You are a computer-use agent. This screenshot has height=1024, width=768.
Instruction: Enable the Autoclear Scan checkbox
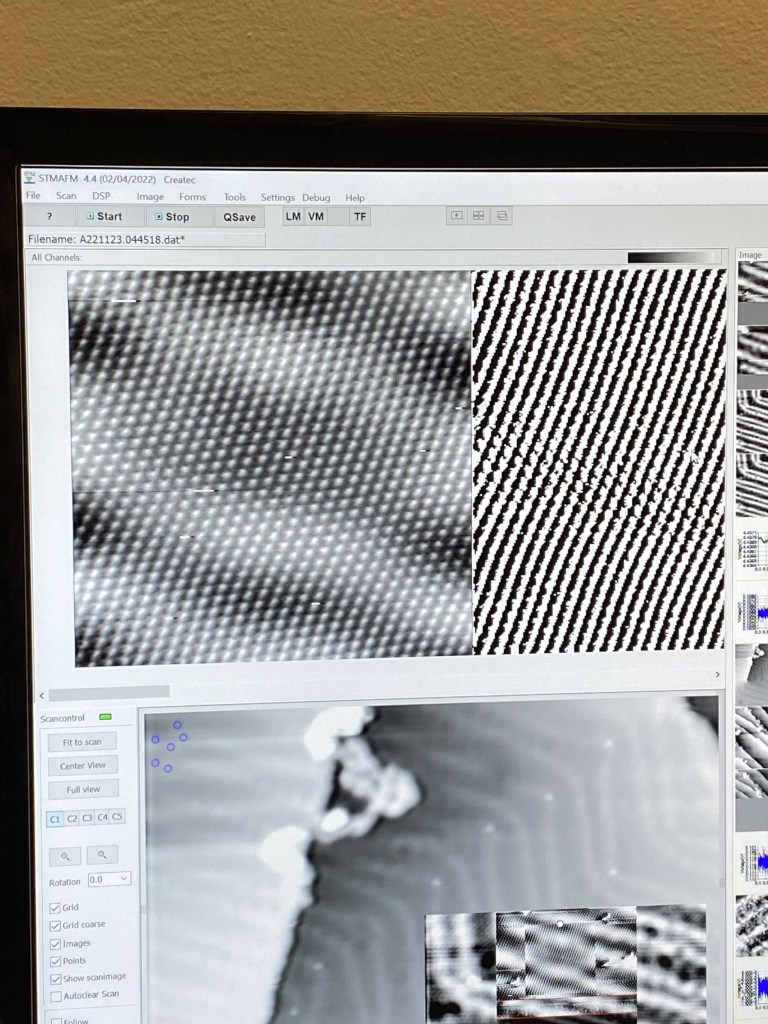[x=55, y=995]
